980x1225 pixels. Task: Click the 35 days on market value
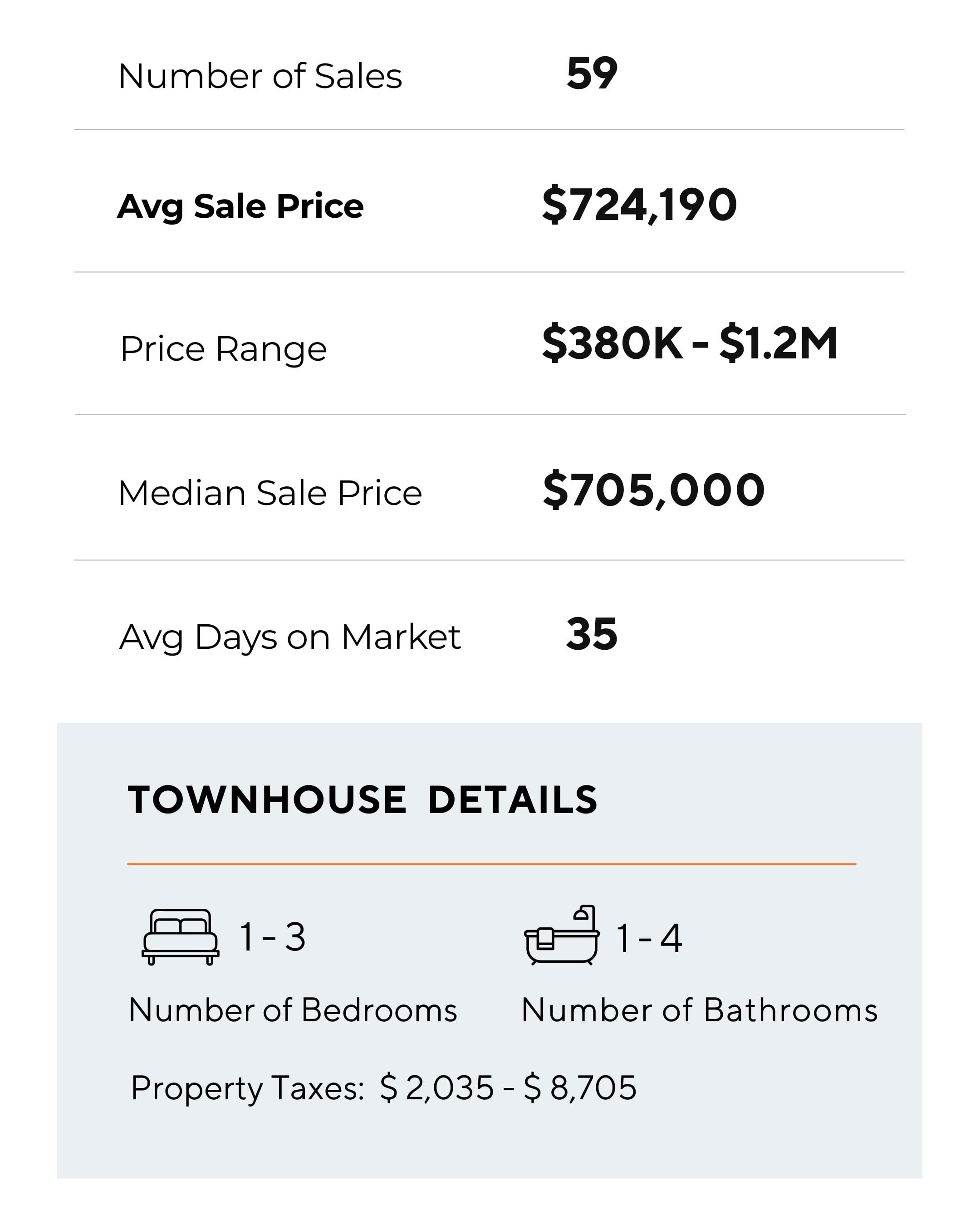(x=592, y=634)
